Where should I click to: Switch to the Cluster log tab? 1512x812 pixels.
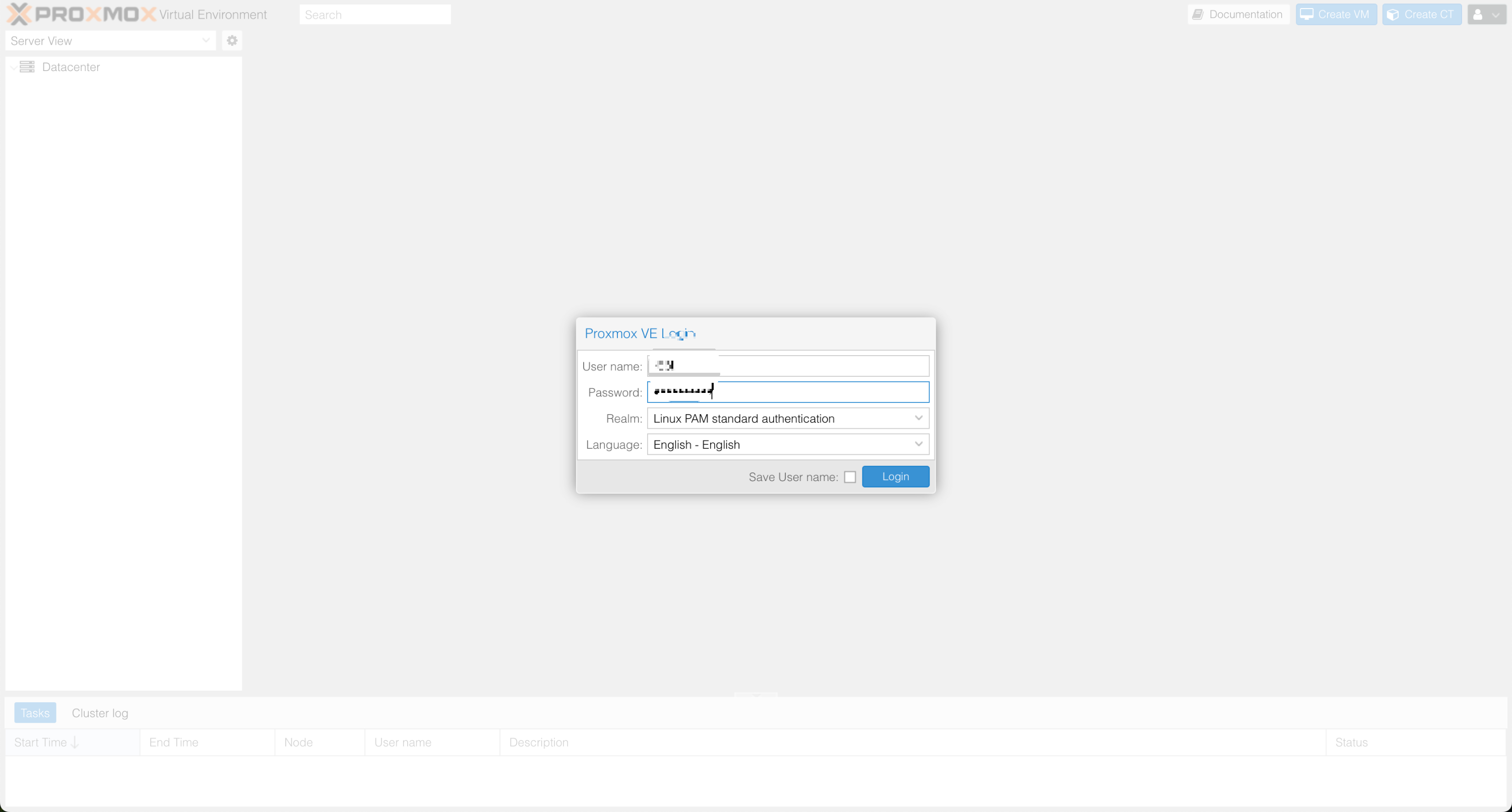[x=100, y=713]
